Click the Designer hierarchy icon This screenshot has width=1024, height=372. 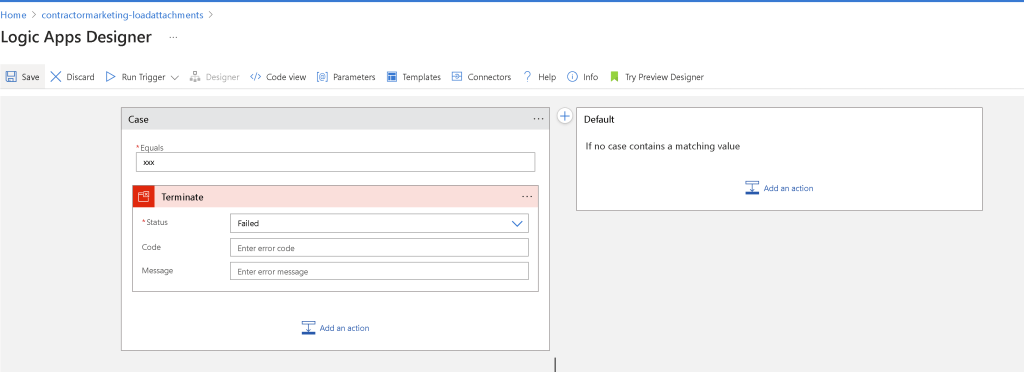point(195,76)
